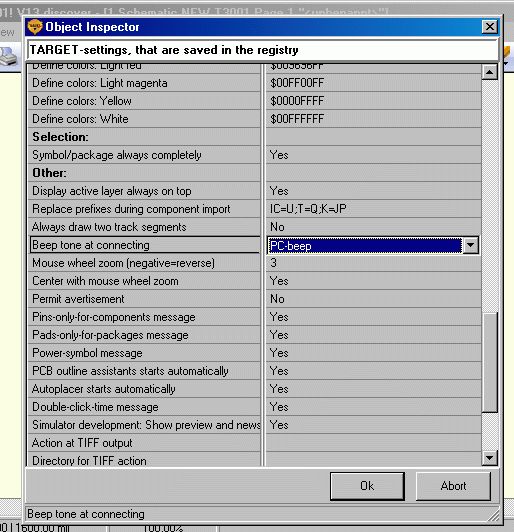The width and height of the screenshot is (514, 532).
Task: Cancel with the Abort button
Action: click(453, 486)
